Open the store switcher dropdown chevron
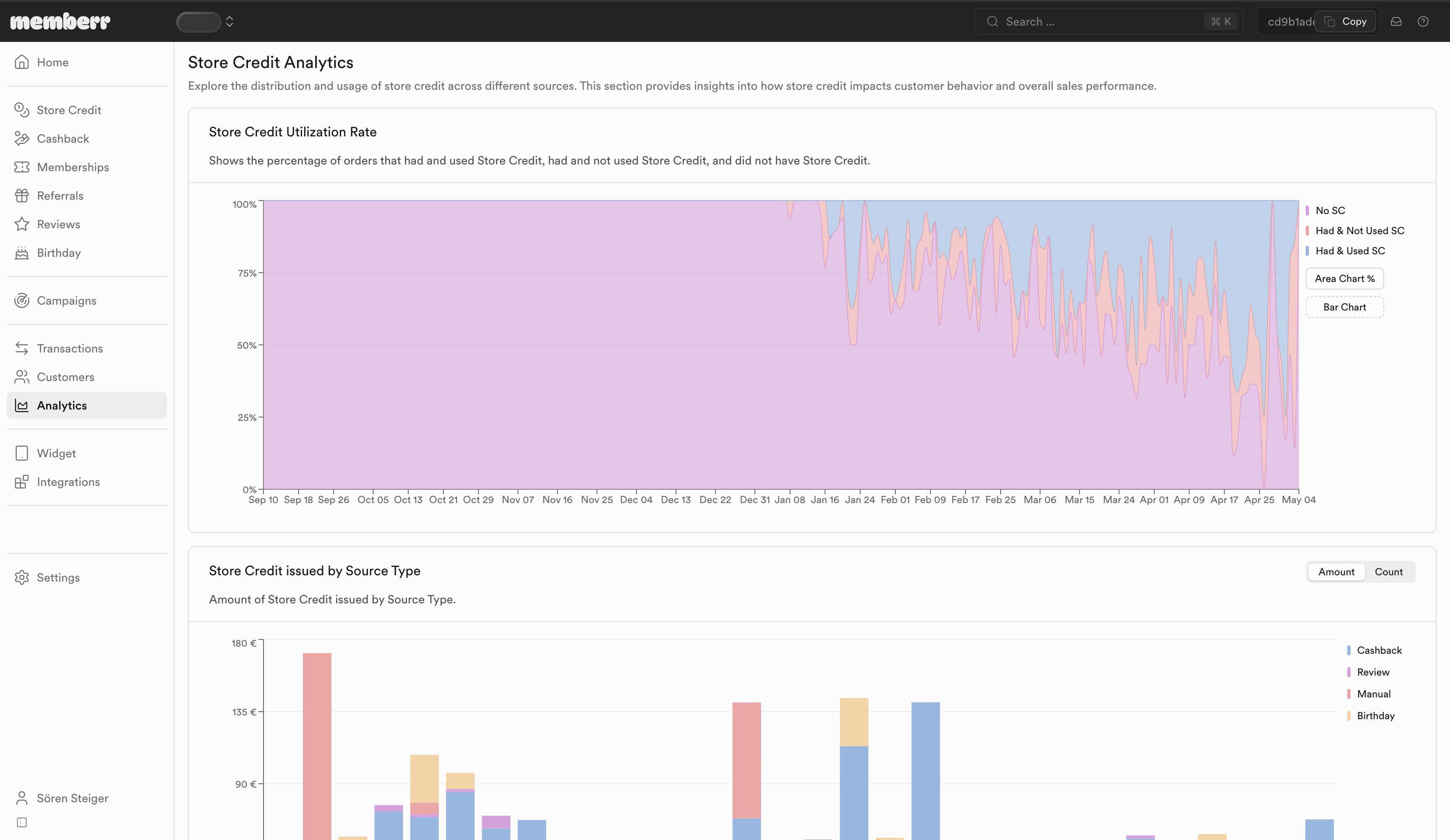The width and height of the screenshot is (1450, 840). pyautogui.click(x=229, y=21)
